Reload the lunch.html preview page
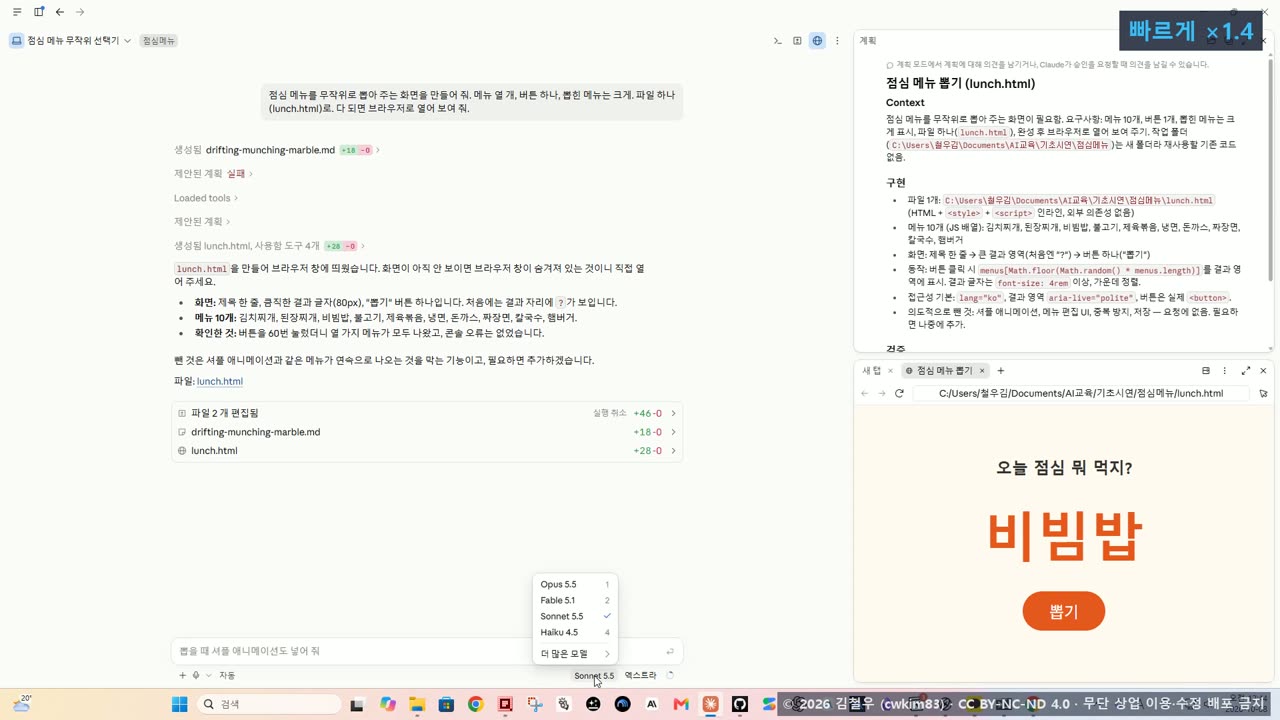The width and height of the screenshot is (1280, 720). point(899,393)
